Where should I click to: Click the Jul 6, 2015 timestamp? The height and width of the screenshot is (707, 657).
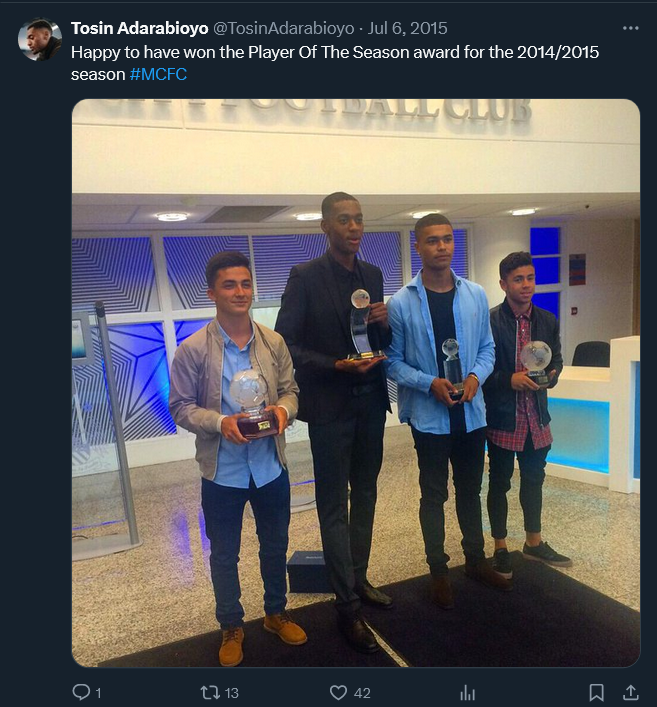click(x=407, y=28)
